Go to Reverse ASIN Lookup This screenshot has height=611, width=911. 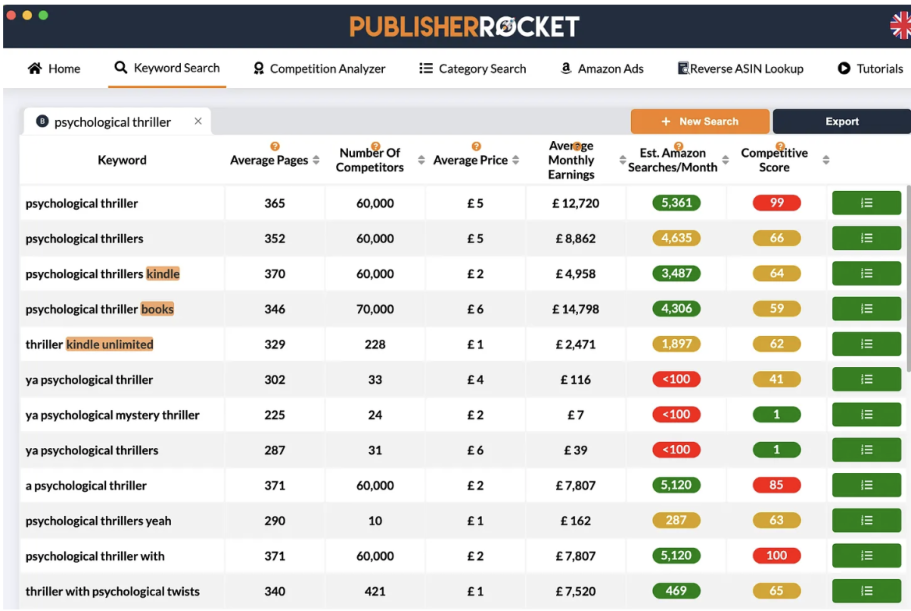(x=740, y=69)
